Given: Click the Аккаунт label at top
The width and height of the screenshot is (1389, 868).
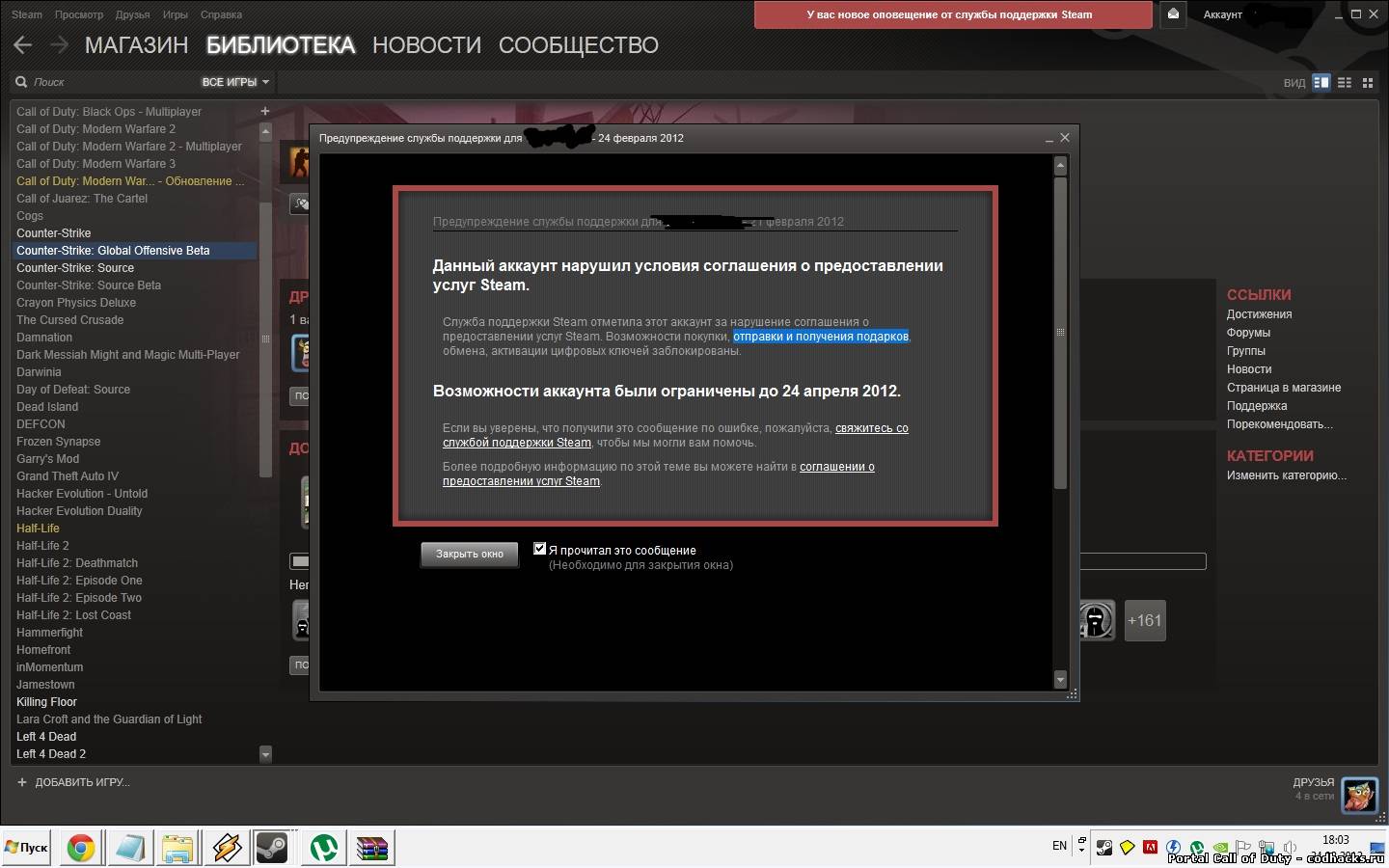Looking at the screenshot, I should (1222, 14).
